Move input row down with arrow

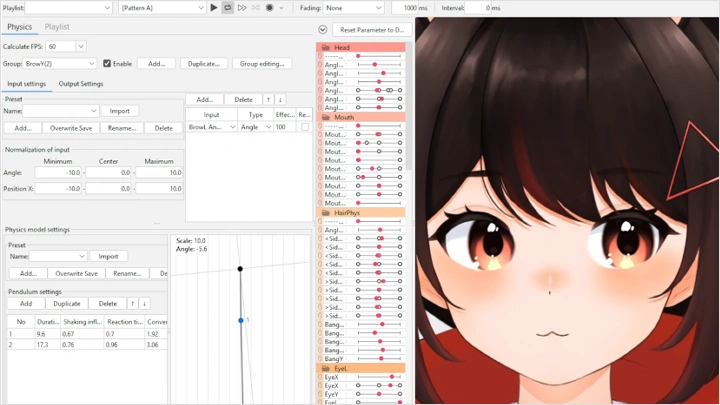pos(280,99)
